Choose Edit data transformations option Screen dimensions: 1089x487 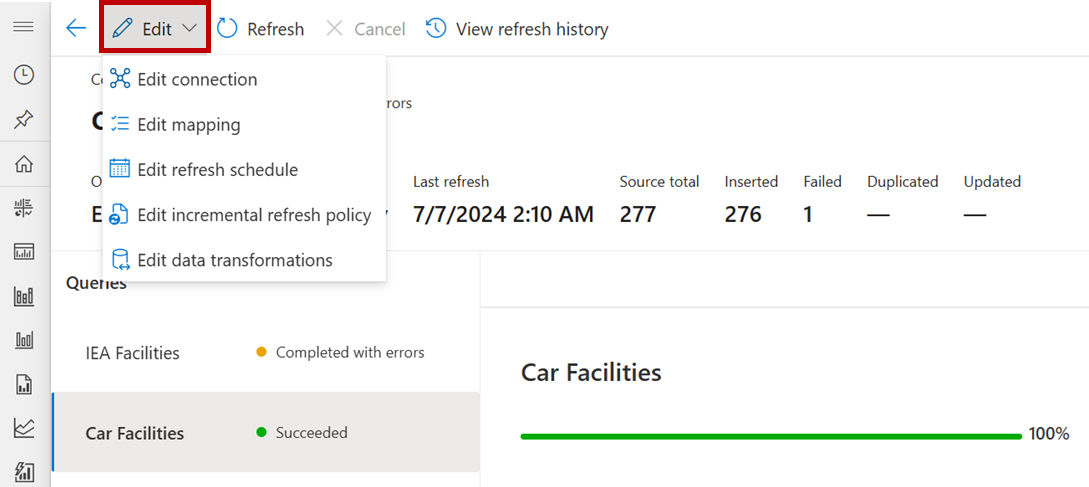pyautogui.click(x=234, y=260)
